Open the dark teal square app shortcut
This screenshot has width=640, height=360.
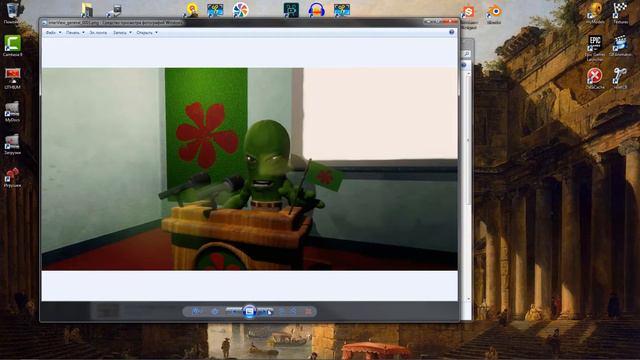click(x=291, y=10)
